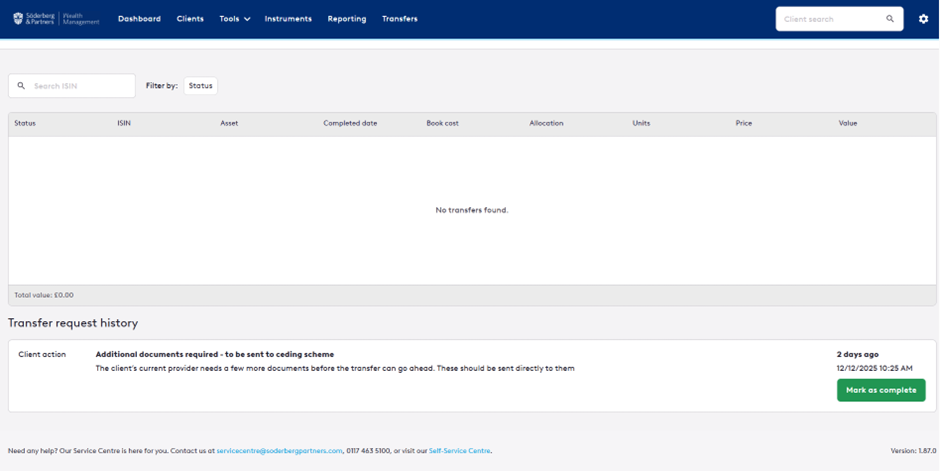Image resolution: width=940 pixels, height=471 pixels.
Task: Open the Status filter
Action: [200, 86]
